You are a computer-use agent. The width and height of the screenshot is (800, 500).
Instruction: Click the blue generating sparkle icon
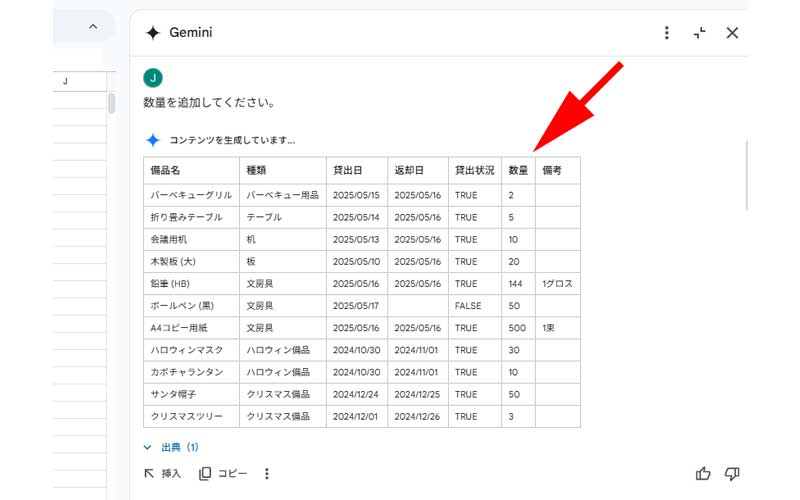[153, 140]
